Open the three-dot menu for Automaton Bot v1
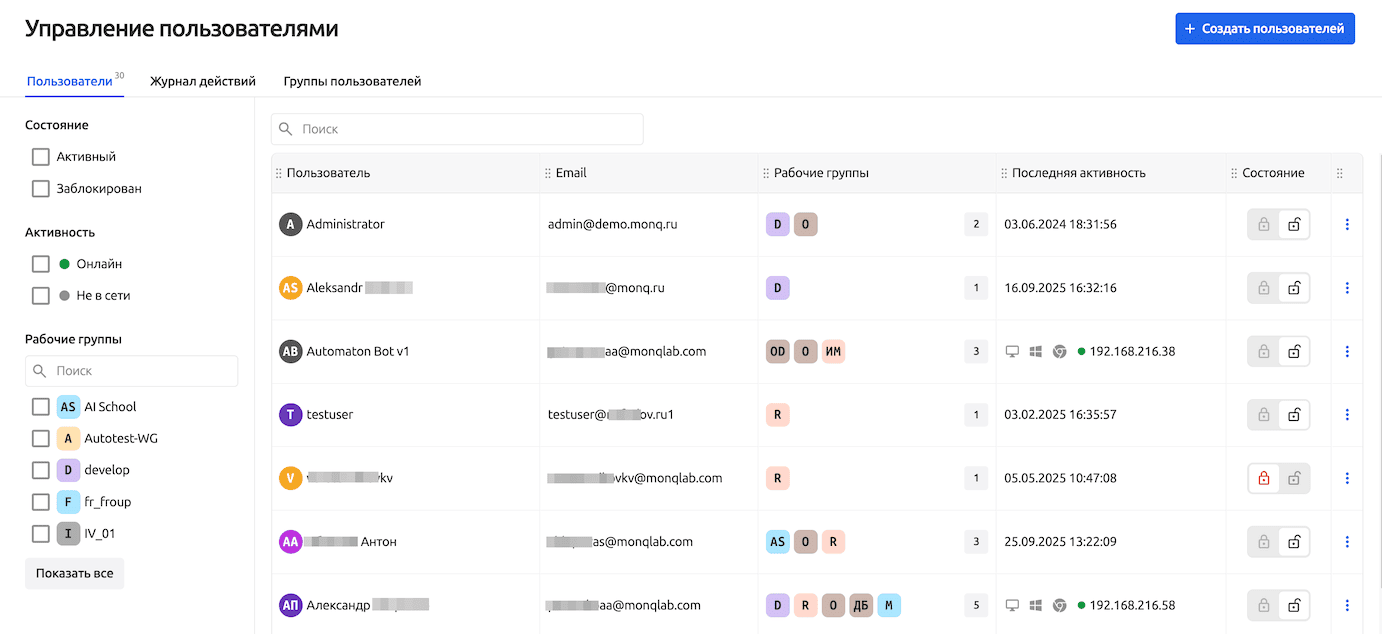Image resolution: width=1382 pixels, height=634 pixels. point(1347,352)
